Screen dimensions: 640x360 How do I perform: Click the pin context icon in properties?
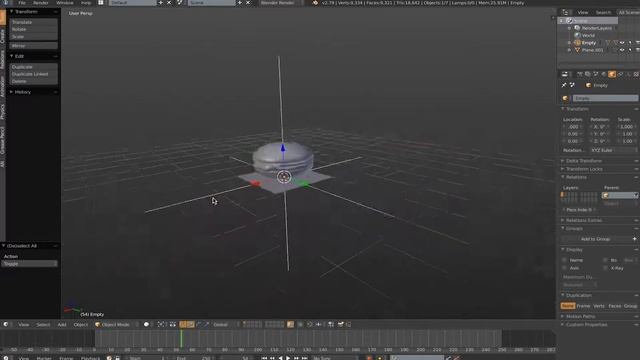coord(564,85)
